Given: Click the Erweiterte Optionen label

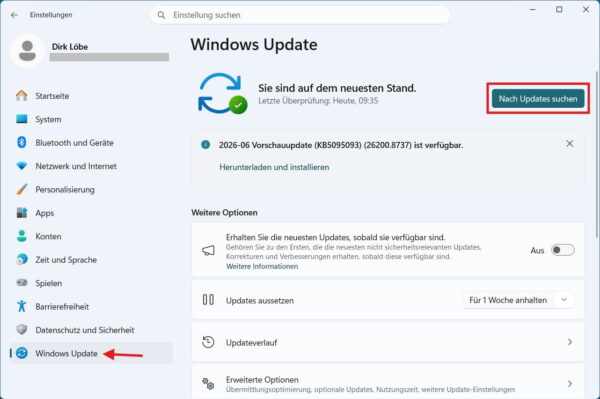Looking at the screenshot, I should (262, 379).
